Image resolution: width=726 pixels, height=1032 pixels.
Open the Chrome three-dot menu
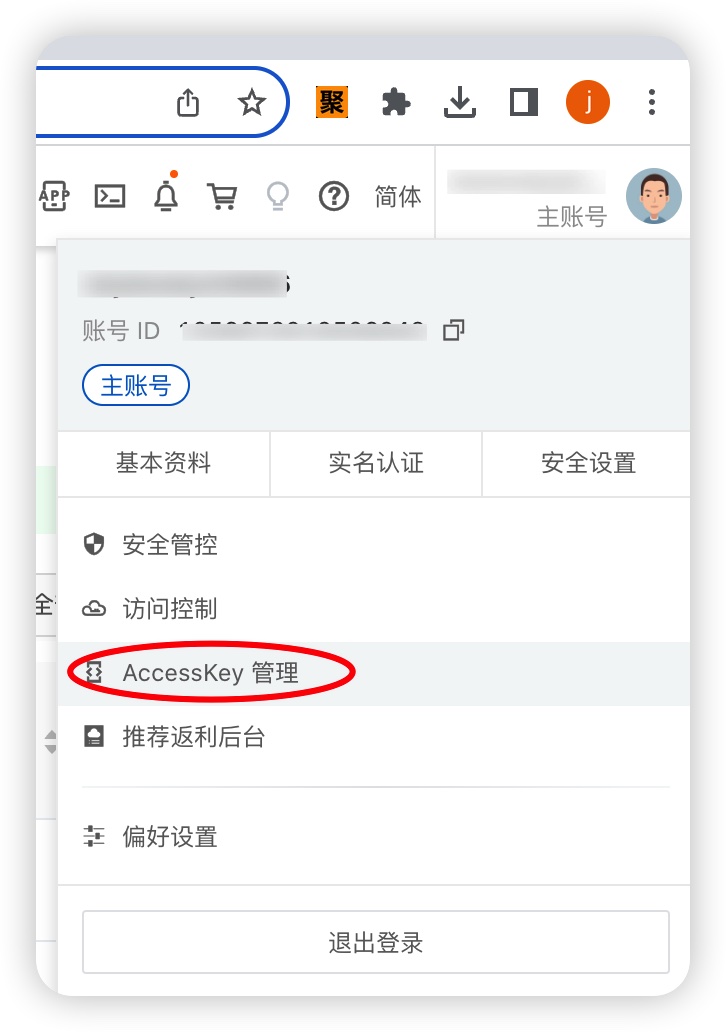point(652,103)
